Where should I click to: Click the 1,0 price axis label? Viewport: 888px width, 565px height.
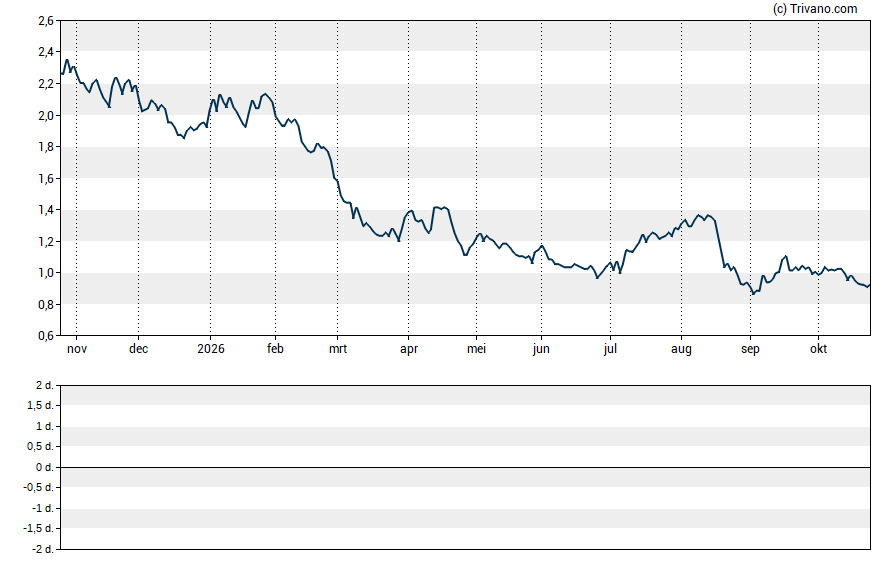click(x=46, y=273)
